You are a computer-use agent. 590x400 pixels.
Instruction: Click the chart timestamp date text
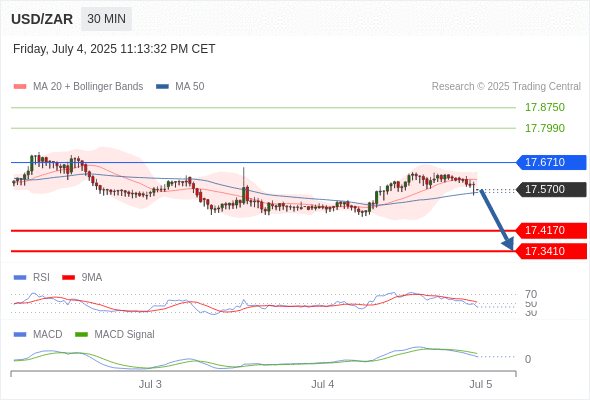(x=114, y=49)
